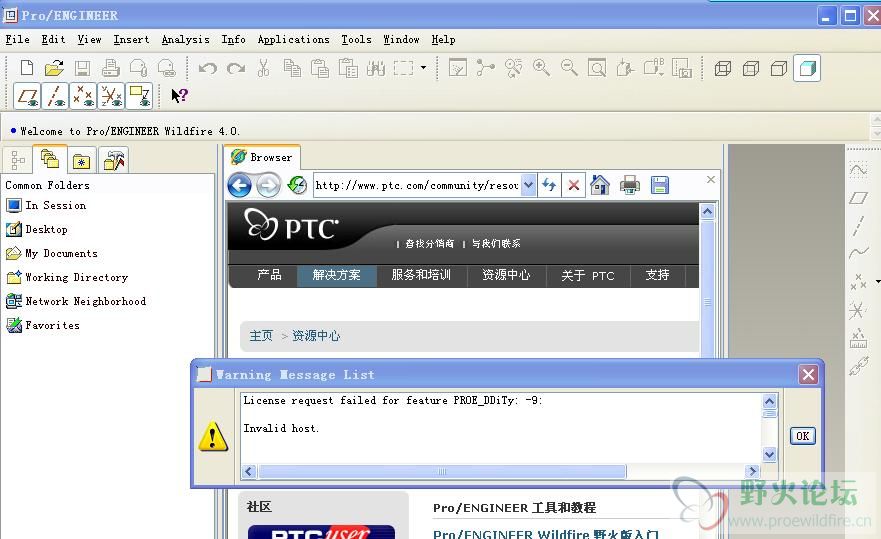The height and width of the screenshot is (539, 881).
Task: Toggle annotation element display
Action: (139, 96)
